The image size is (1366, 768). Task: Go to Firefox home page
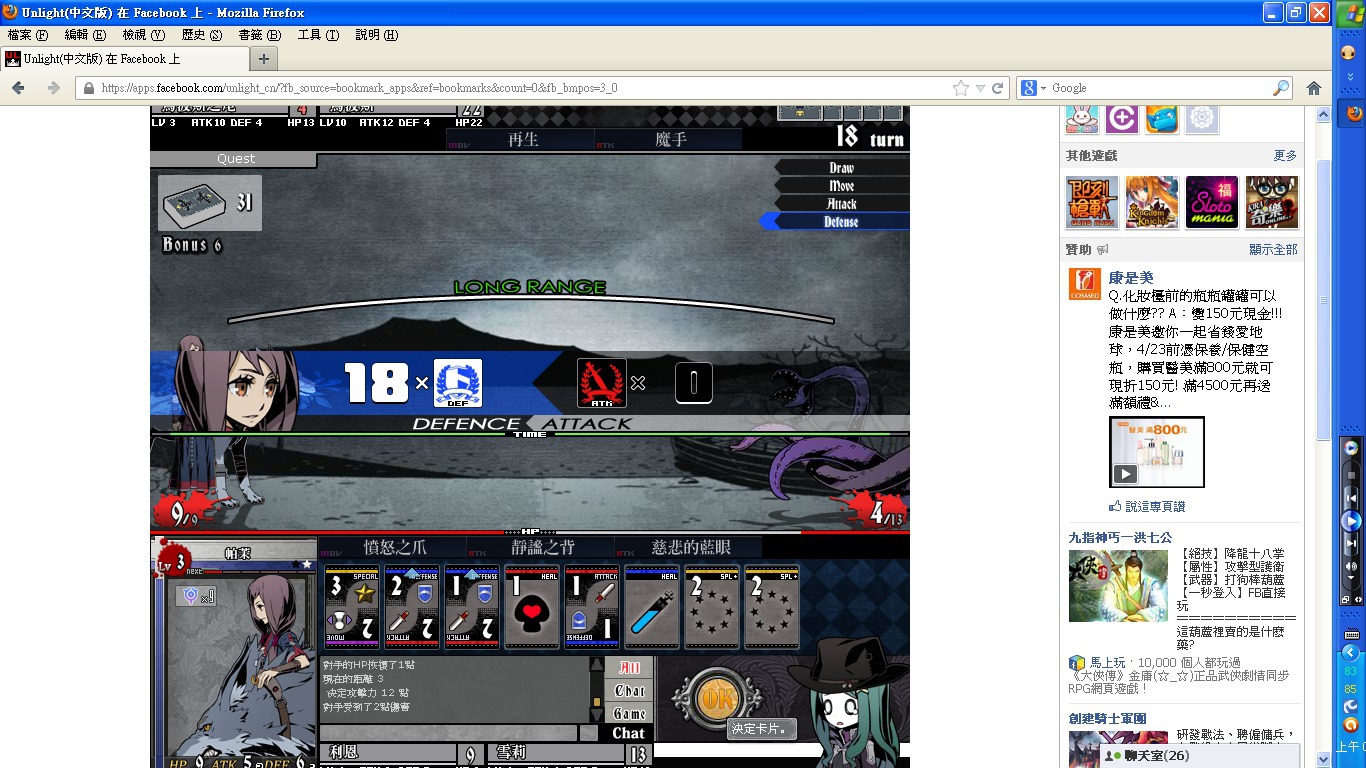pos(1314,88)
